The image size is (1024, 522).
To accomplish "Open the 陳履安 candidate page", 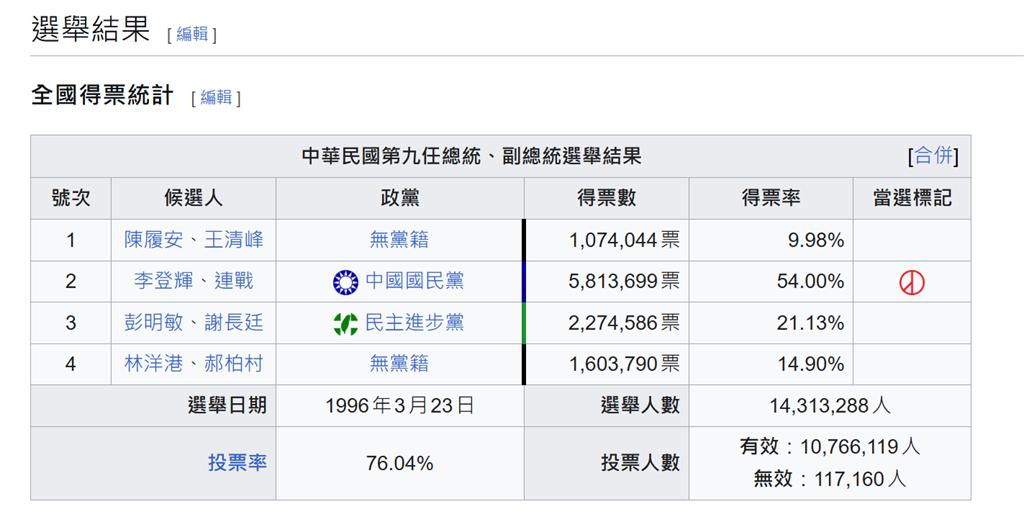I will pos(153,240).
